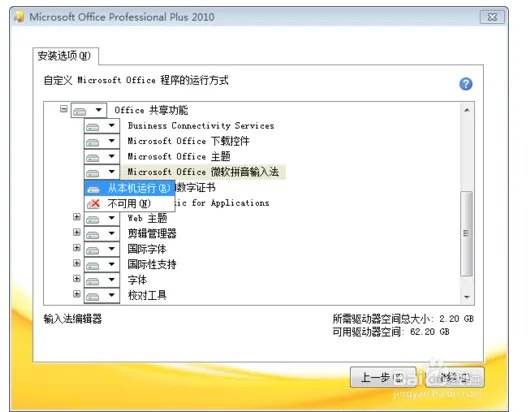
Task: Open install dropdown for Microsoft Office 下载控件
Action: point(102,141)
